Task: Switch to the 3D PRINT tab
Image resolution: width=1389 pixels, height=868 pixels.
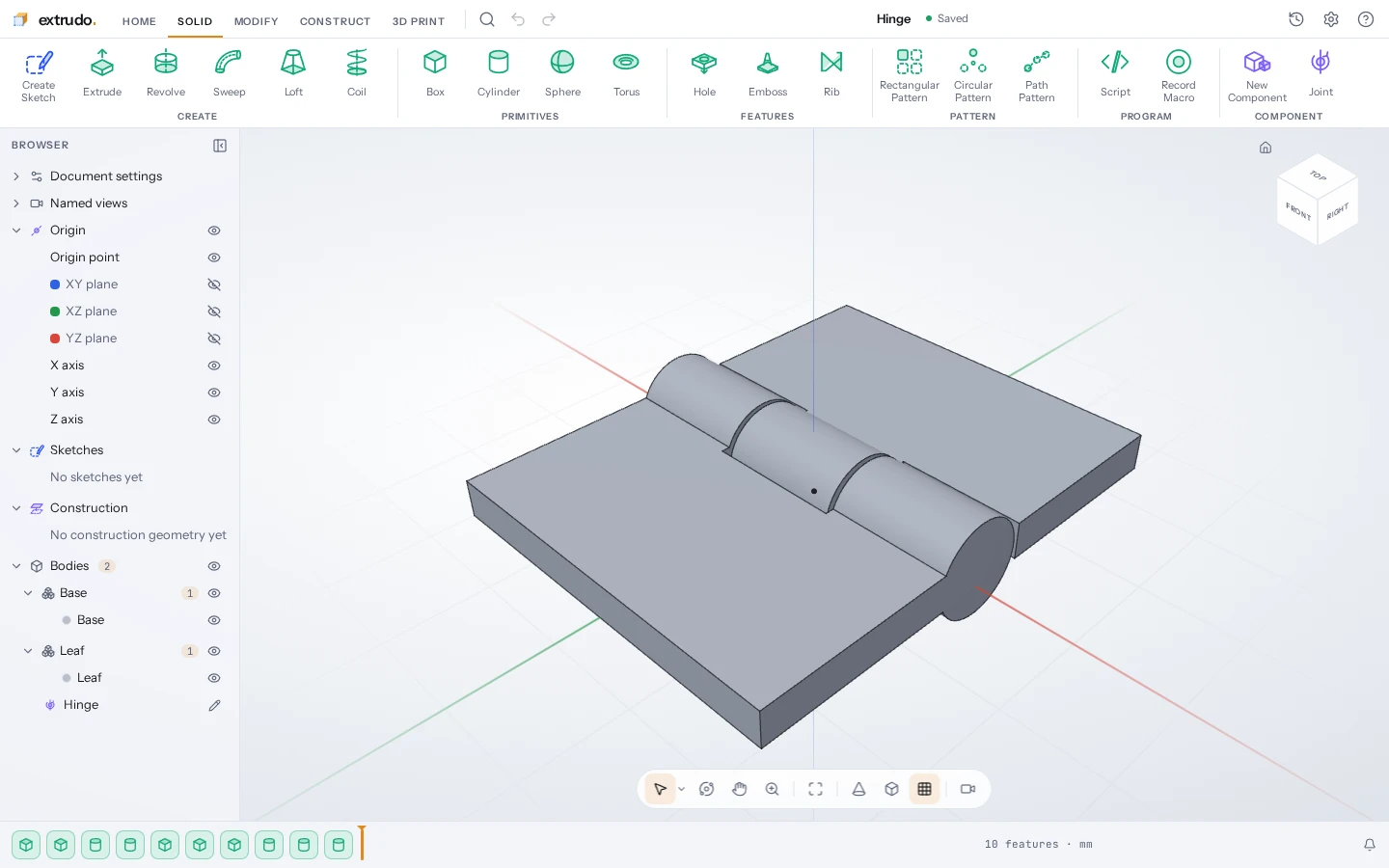Action: point(419,21)
